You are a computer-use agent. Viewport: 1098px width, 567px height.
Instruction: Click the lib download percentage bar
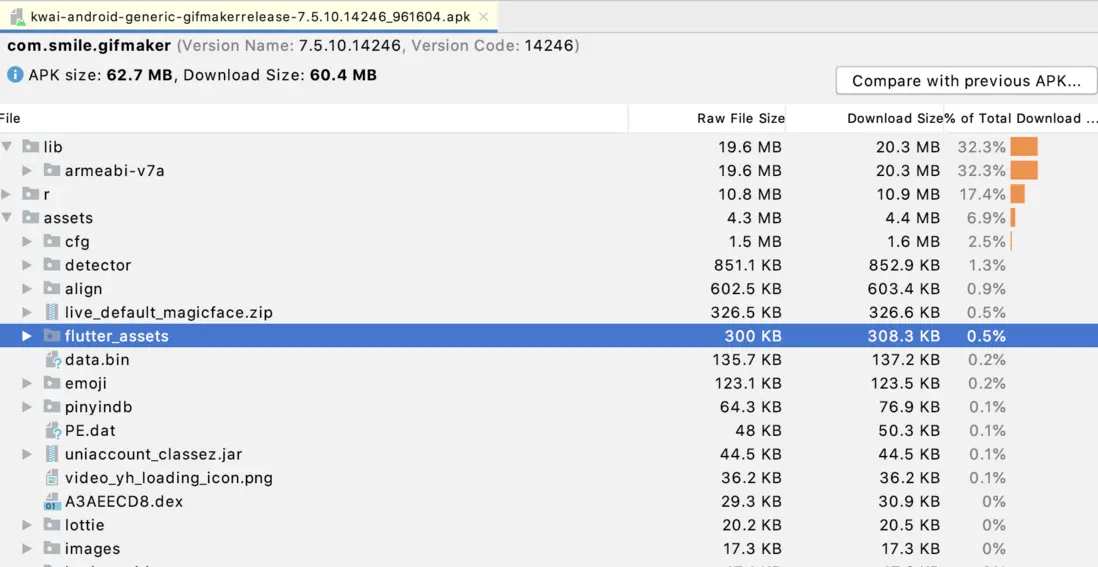(1024, 147)
